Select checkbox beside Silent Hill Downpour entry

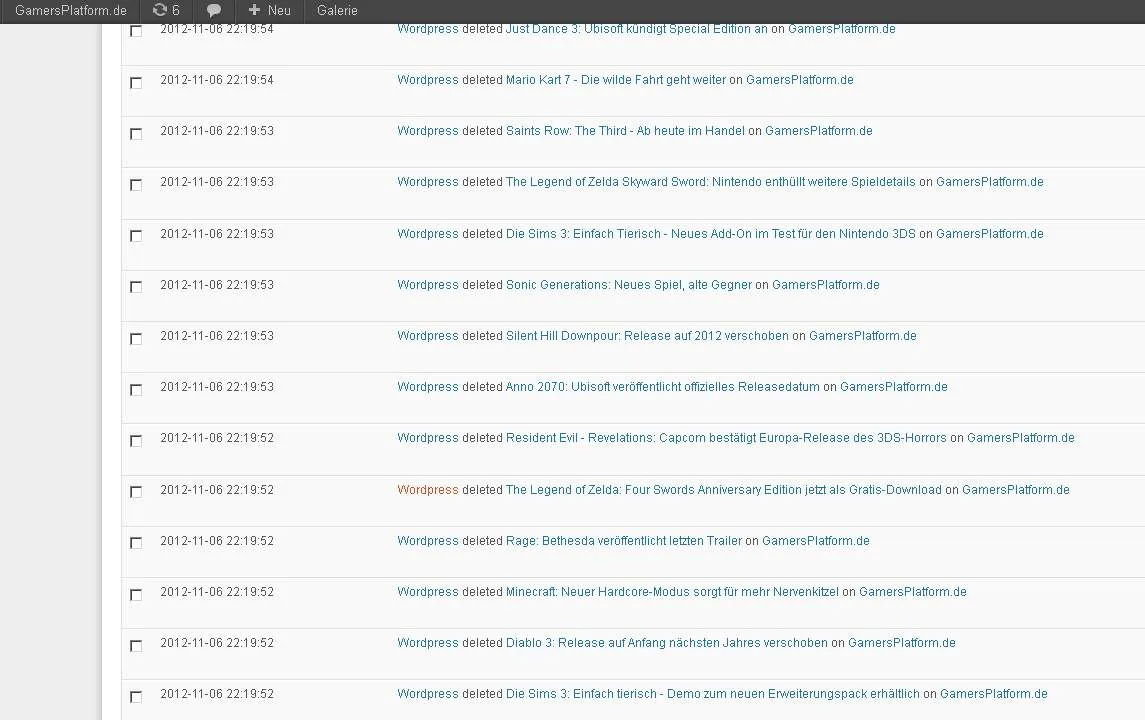click(x=136, y=339)
